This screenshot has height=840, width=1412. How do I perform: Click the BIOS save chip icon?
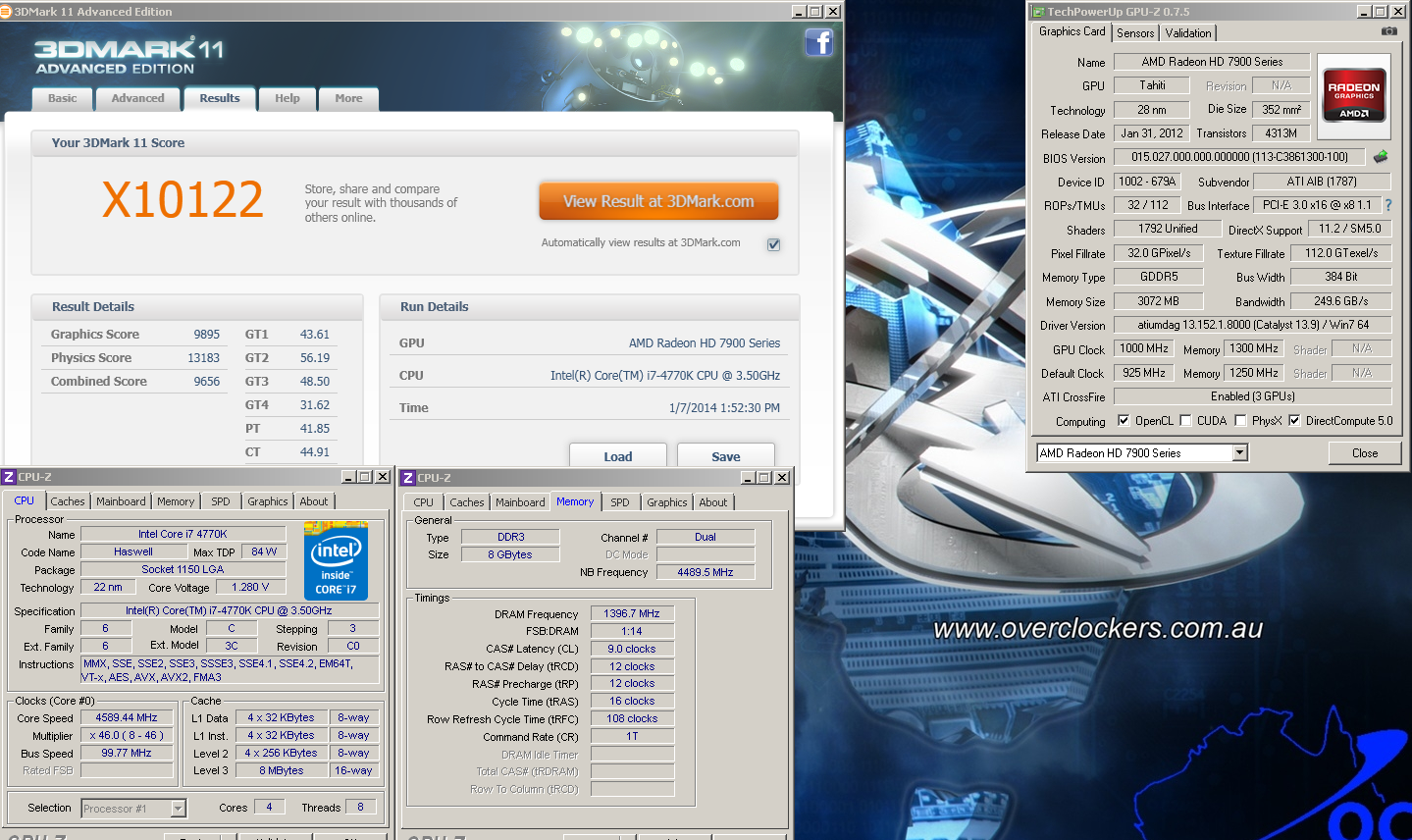click(1381, 157)
